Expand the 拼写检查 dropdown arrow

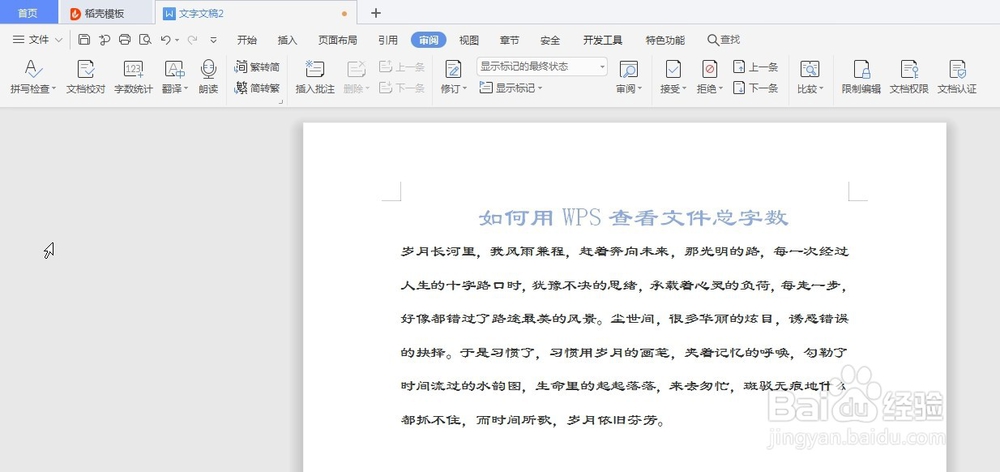click(54, 89)
